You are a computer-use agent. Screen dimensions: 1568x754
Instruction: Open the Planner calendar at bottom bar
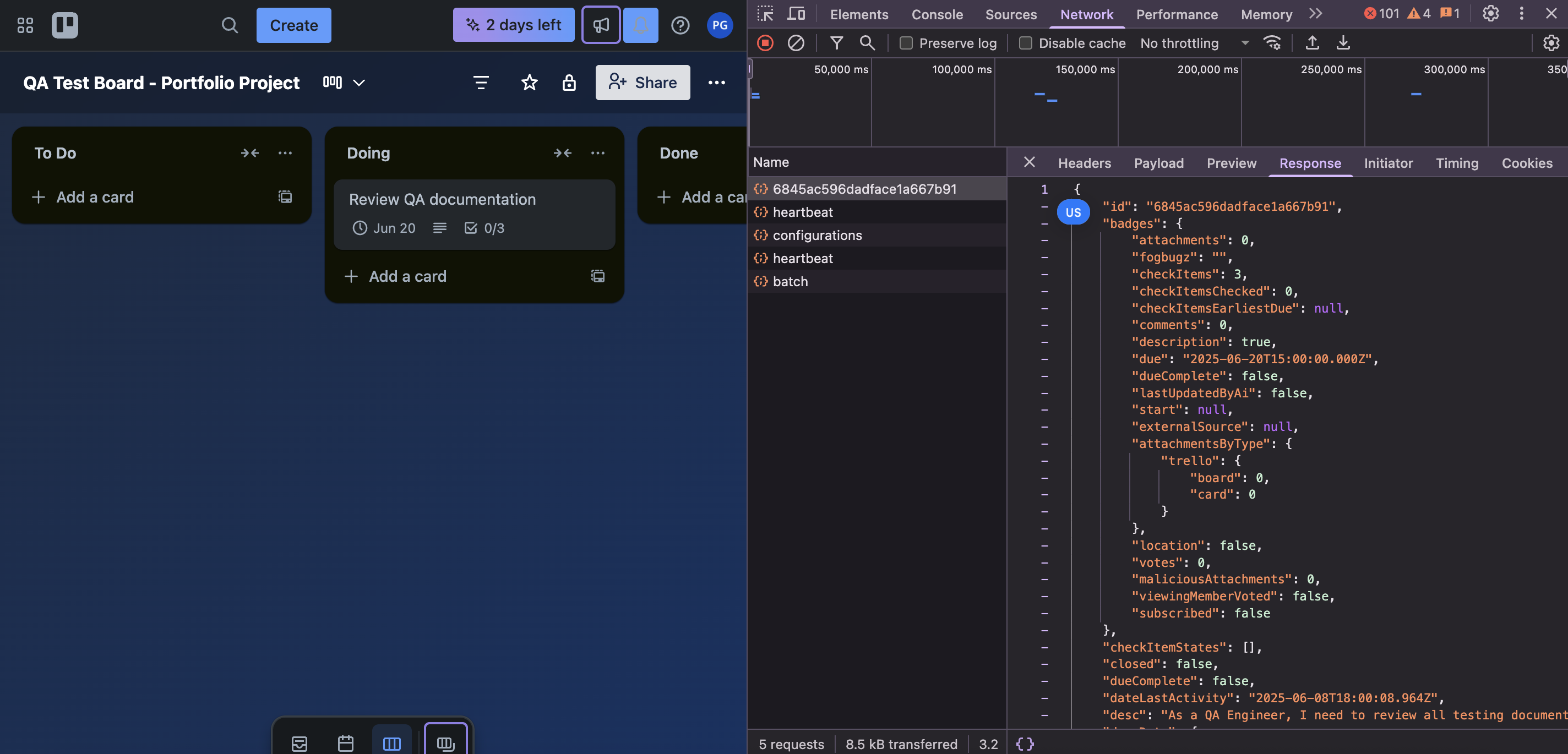[345, 743]
